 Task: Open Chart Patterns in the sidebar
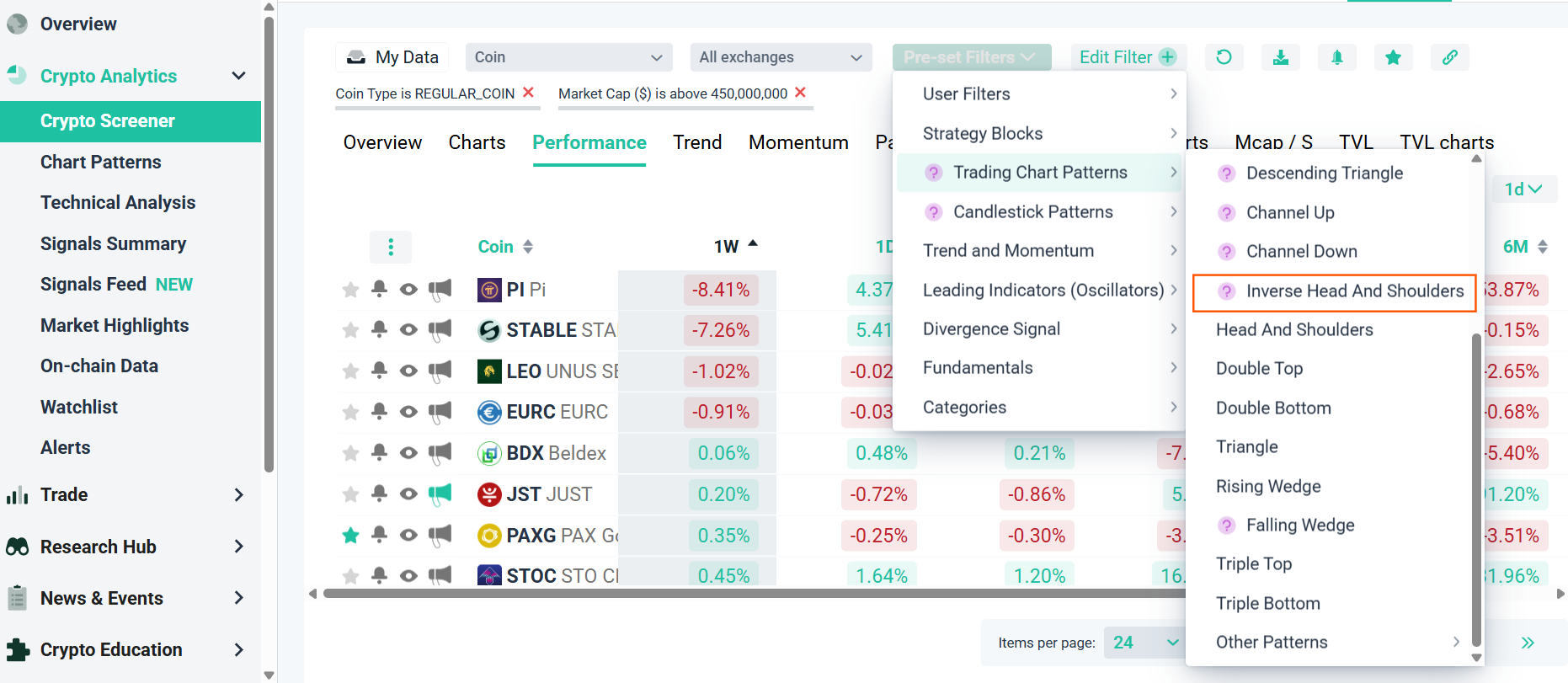coord(101,162)
